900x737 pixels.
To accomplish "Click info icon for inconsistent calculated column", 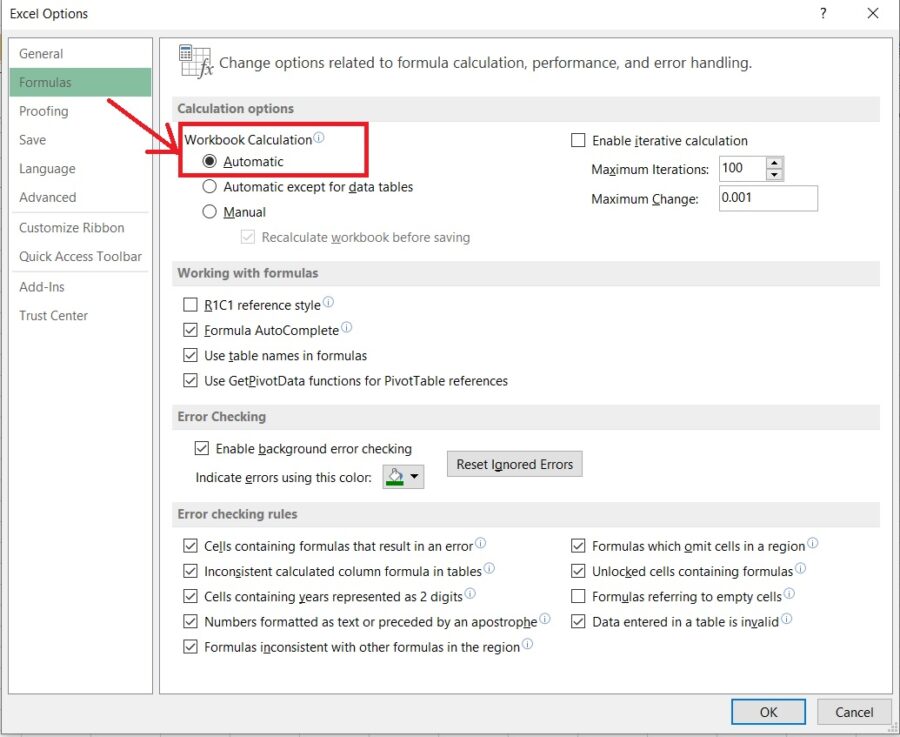I will tap(489, 568).
